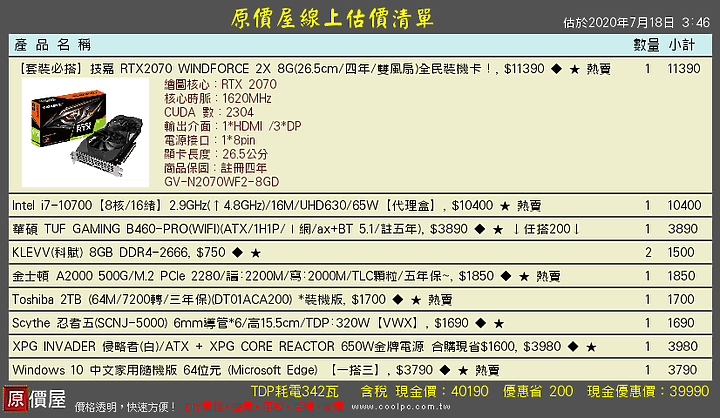Click subtotal 1690 for the Scythe cooler

click(681, 323)
